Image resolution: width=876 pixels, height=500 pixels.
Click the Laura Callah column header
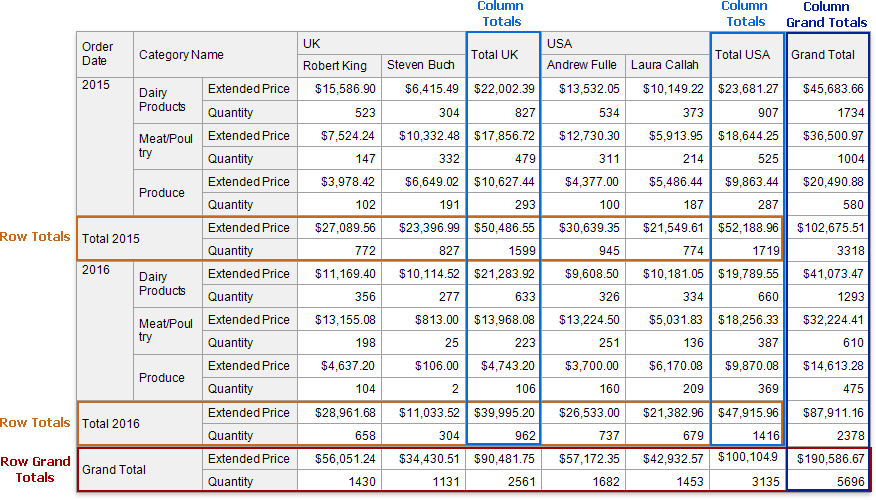pyautogui.click(x=666, y=65)
